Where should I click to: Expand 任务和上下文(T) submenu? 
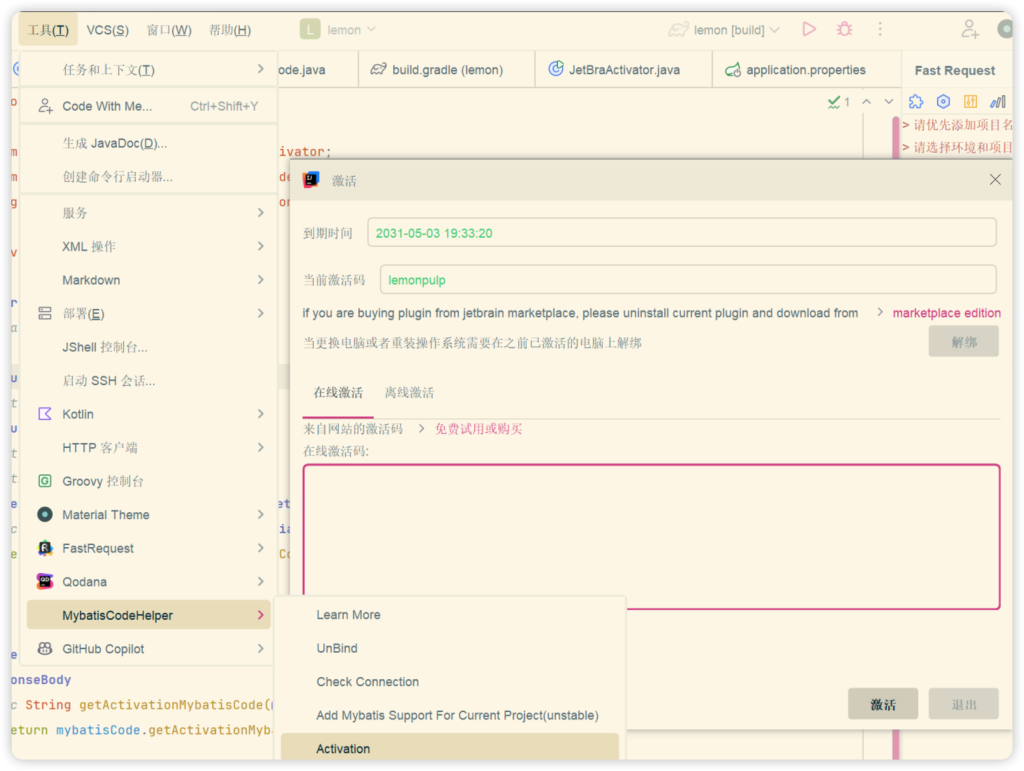click(149, 70)
